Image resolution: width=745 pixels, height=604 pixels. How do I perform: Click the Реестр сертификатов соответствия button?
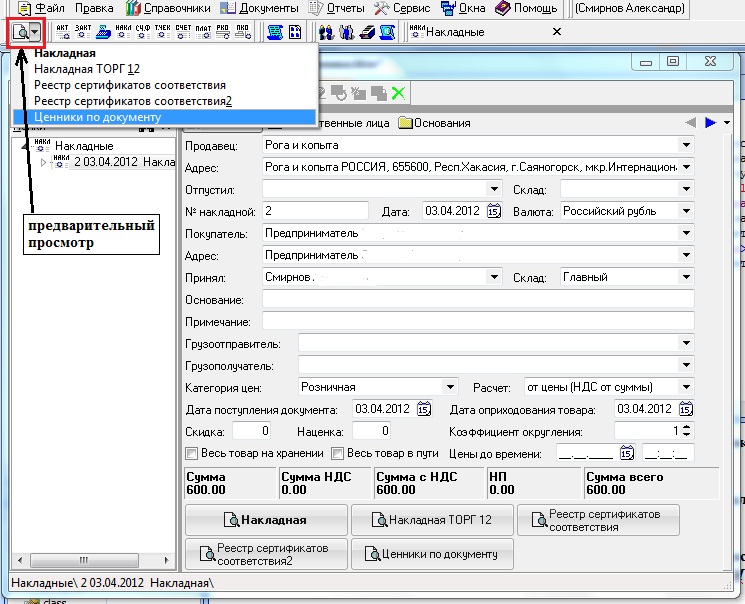tap(598, 520)
